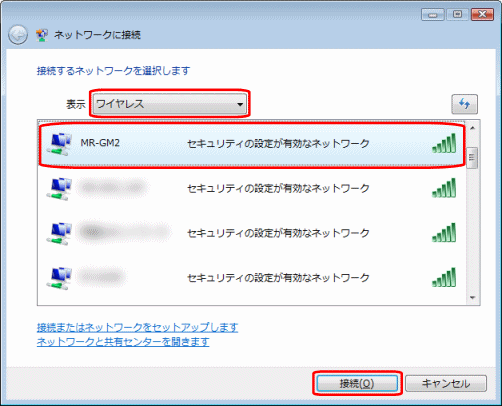Click signal bars of the third network
This screenshot has height=406, width=502.
(444, 233)
